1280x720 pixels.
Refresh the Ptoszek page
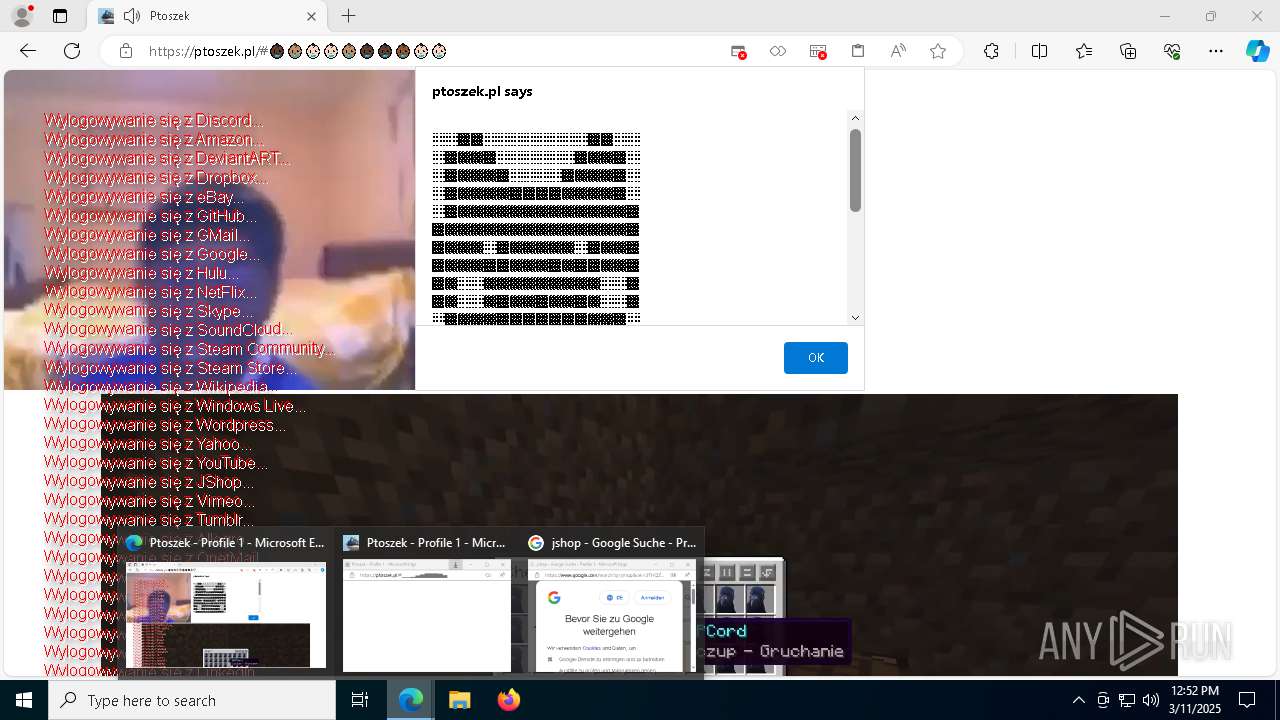pos(72,51)
